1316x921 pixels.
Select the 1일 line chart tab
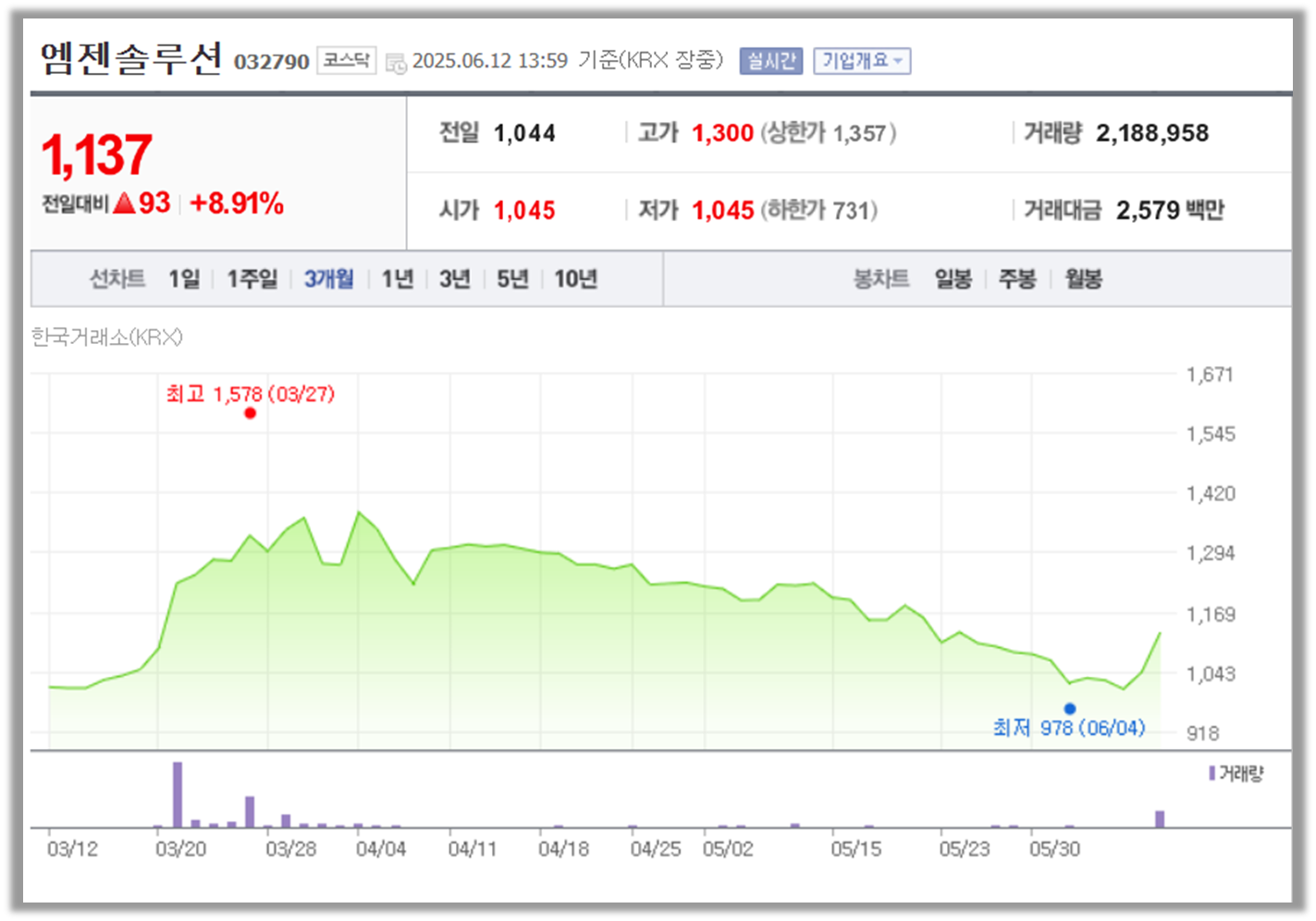click(x=184, y=278)
